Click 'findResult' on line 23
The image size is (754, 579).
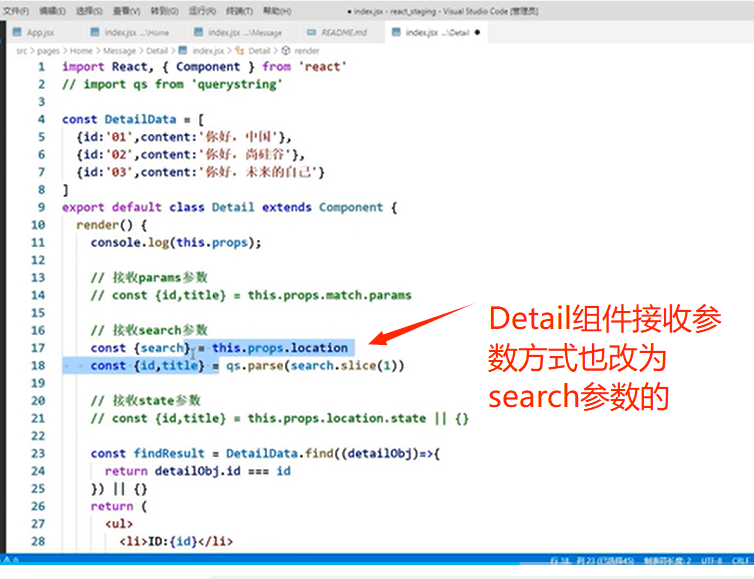pos(169,453)
